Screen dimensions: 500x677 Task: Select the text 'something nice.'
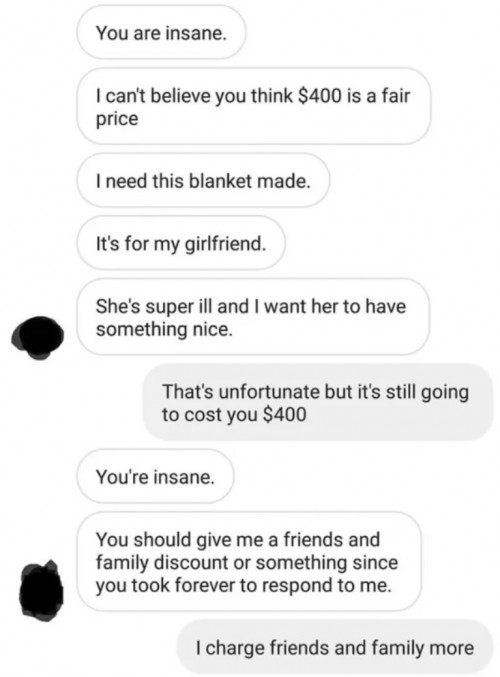pos(164,329)
